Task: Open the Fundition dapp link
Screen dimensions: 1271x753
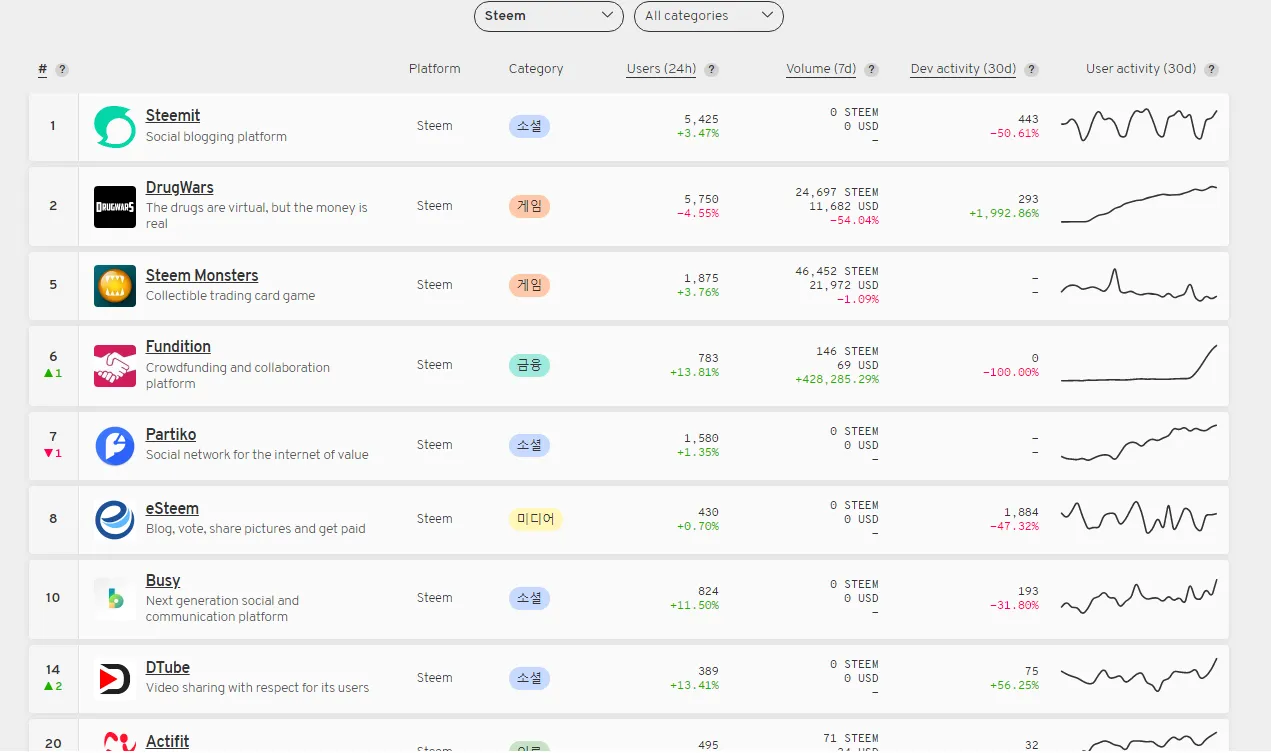Action: point(178,347)
